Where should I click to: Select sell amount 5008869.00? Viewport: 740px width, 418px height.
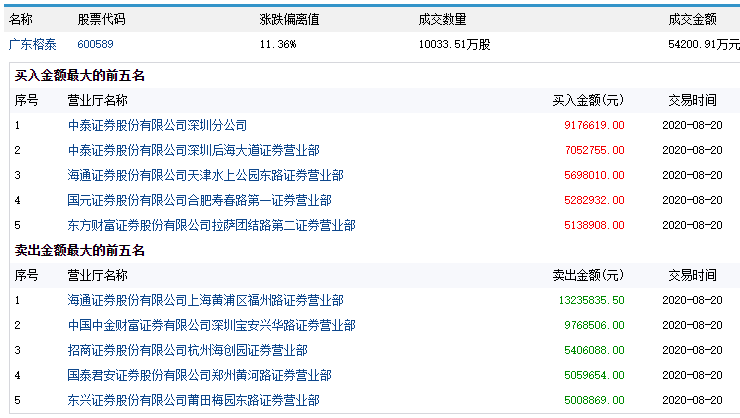click(x=594, y=400)
